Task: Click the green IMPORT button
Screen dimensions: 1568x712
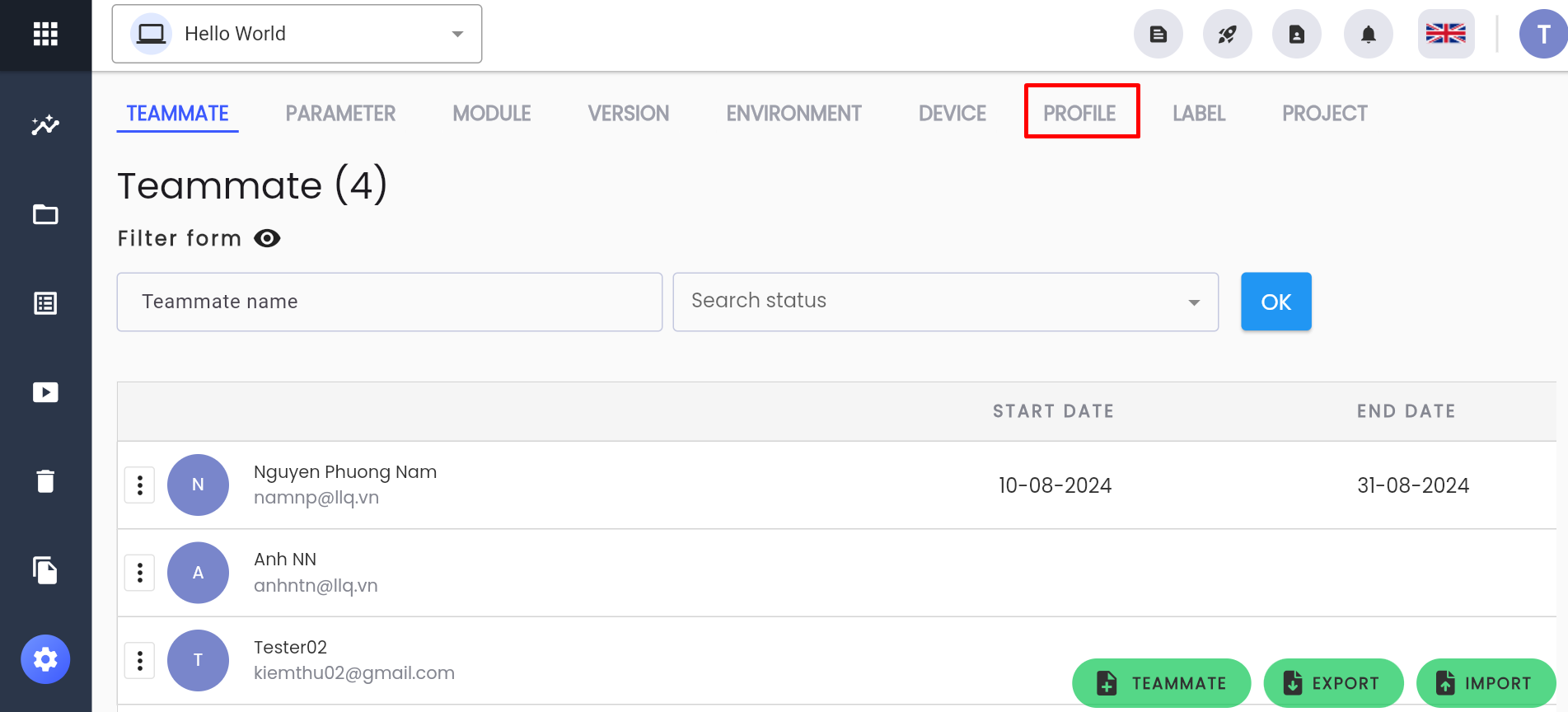Action: (1486, 683)
